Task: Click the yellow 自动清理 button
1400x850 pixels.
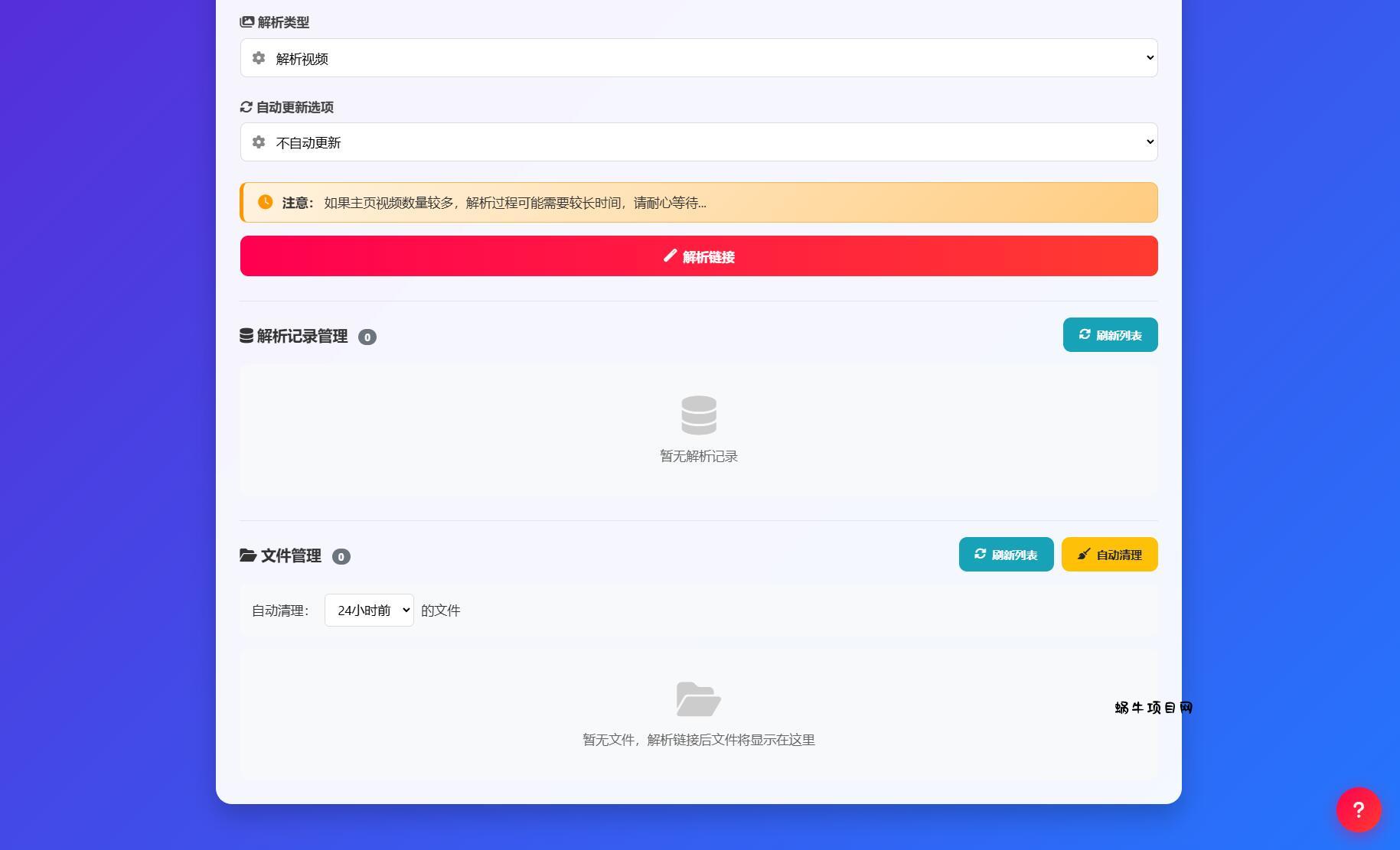Action: click(1109, 555)
